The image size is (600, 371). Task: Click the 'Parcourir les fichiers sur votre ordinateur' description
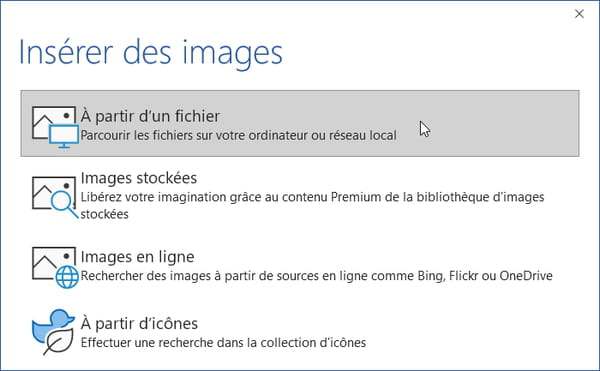coord(238,136)
